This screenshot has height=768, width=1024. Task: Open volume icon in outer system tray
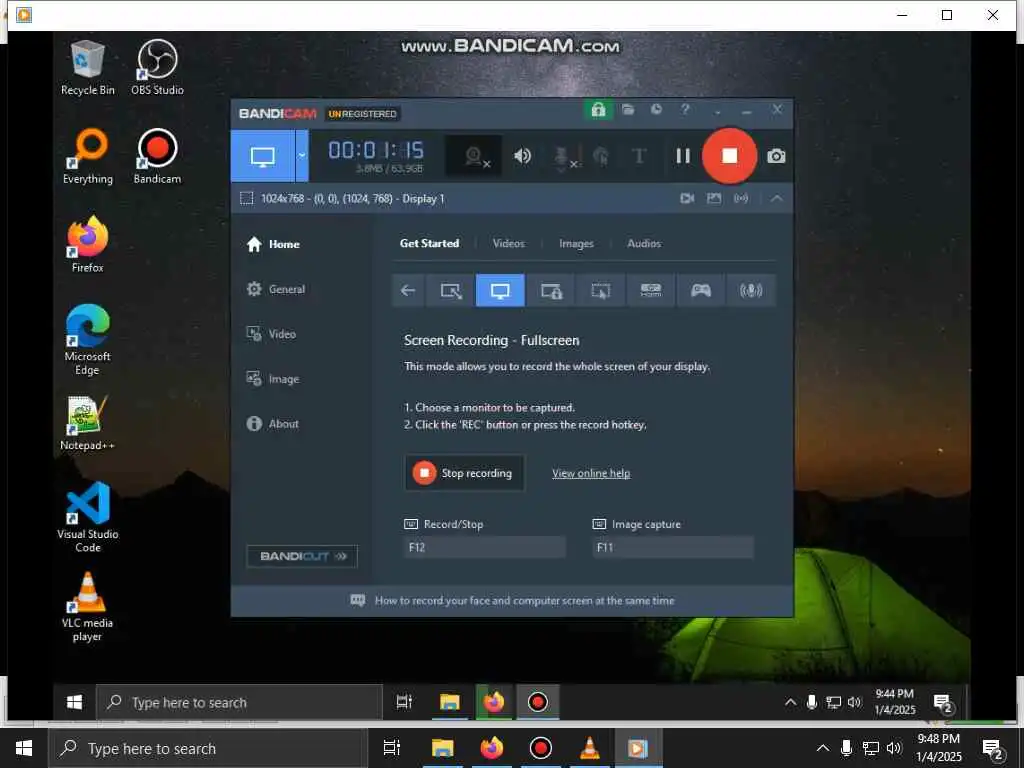(894, 748)
